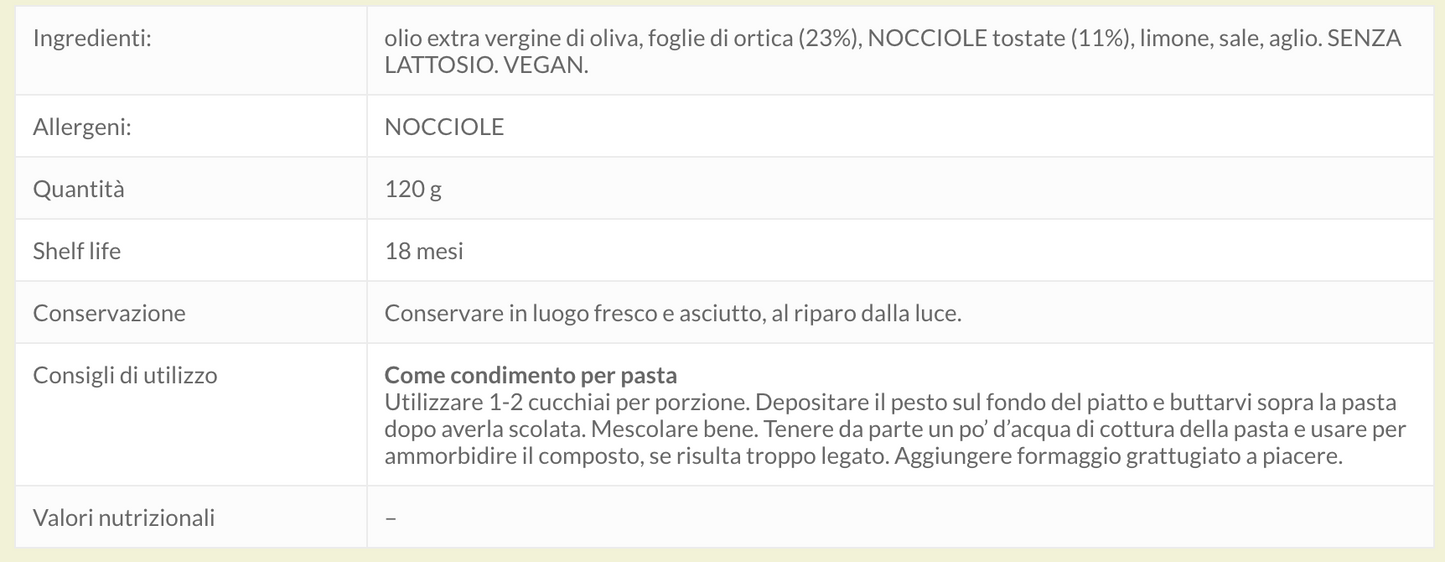
Task: Click the NOCCIOLE allergen value
Action: (x=444, y=127)
